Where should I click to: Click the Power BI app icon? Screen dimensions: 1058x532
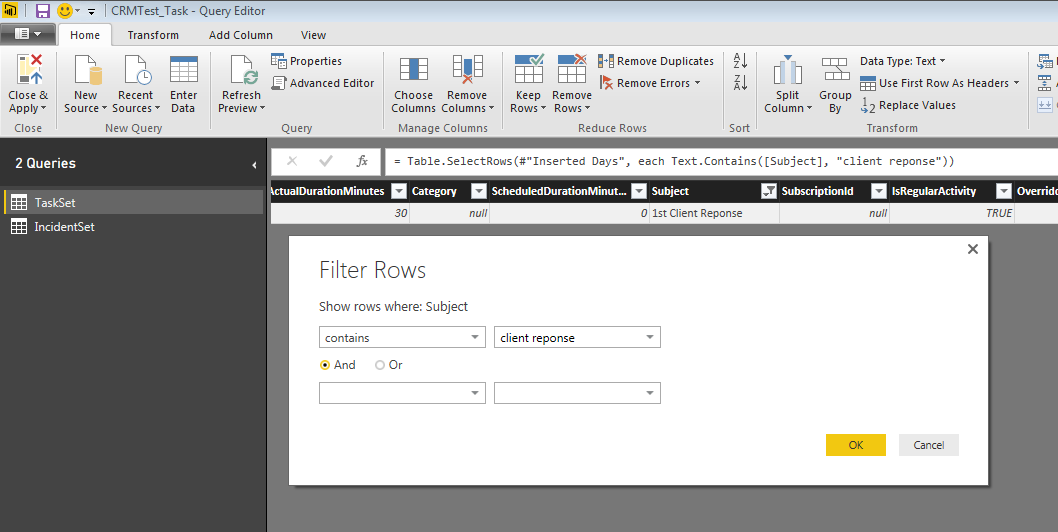(x=11, y=11)
